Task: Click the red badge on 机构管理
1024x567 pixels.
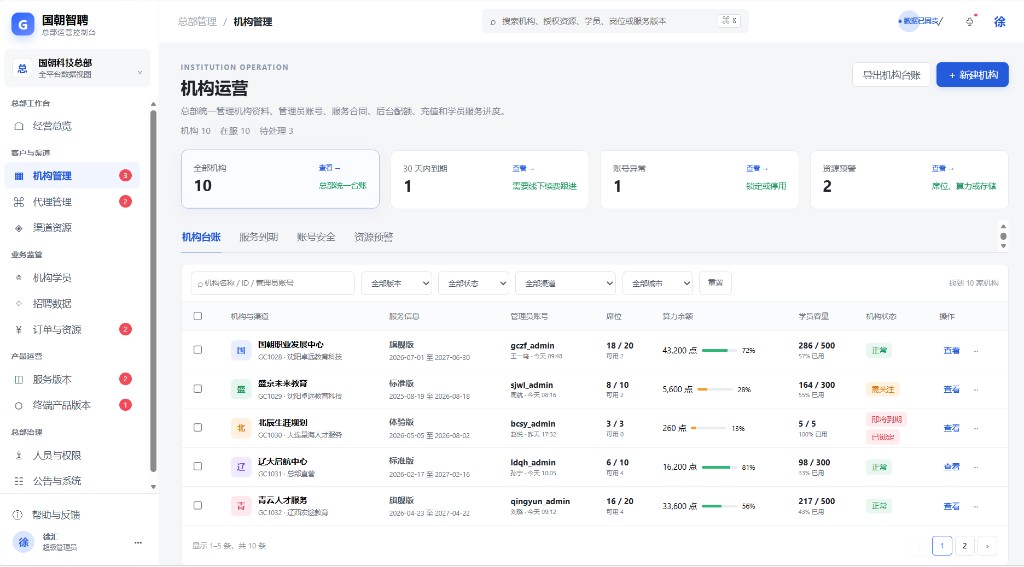Action: point(125,175)
